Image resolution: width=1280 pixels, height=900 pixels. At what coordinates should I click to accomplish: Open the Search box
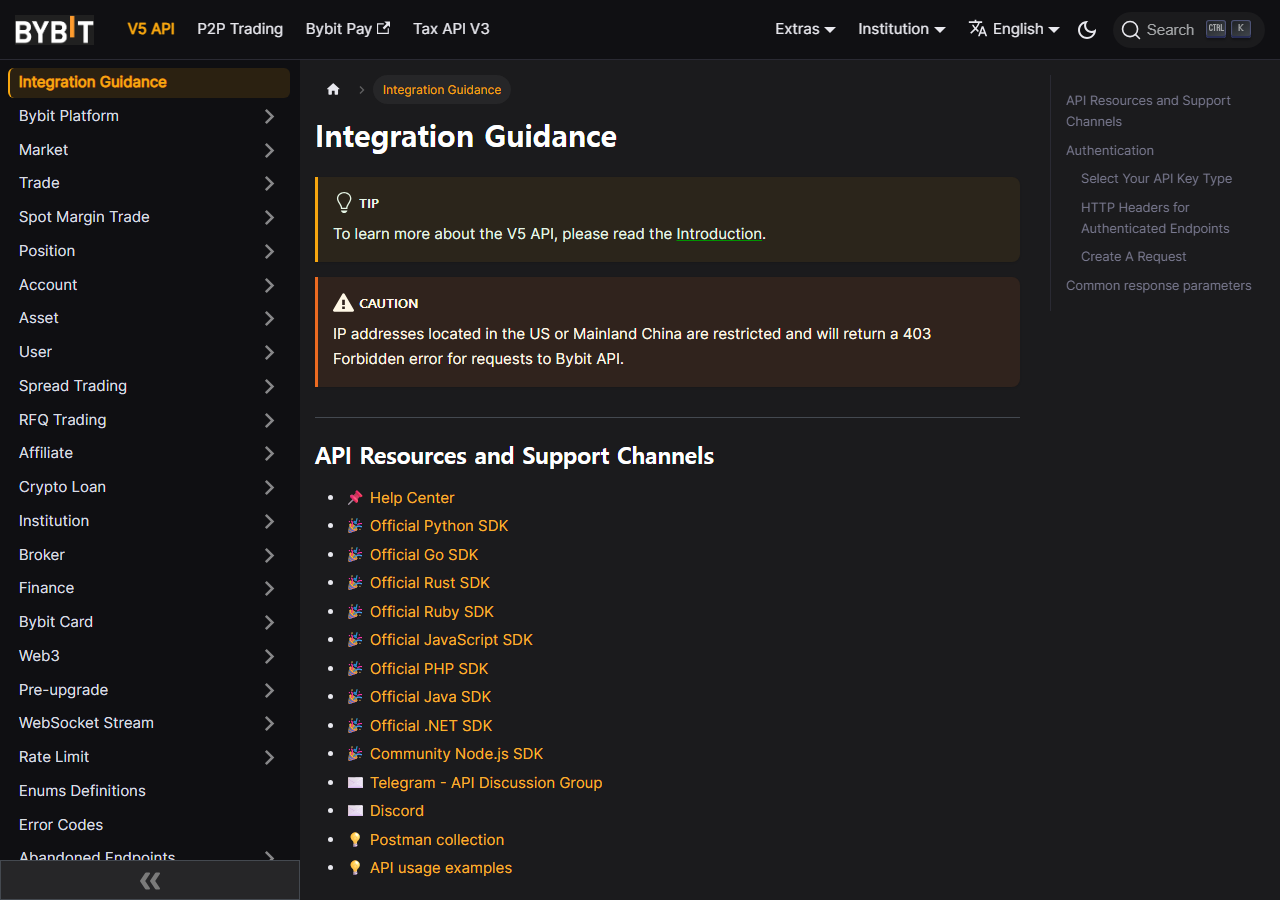pos(1189,30)
